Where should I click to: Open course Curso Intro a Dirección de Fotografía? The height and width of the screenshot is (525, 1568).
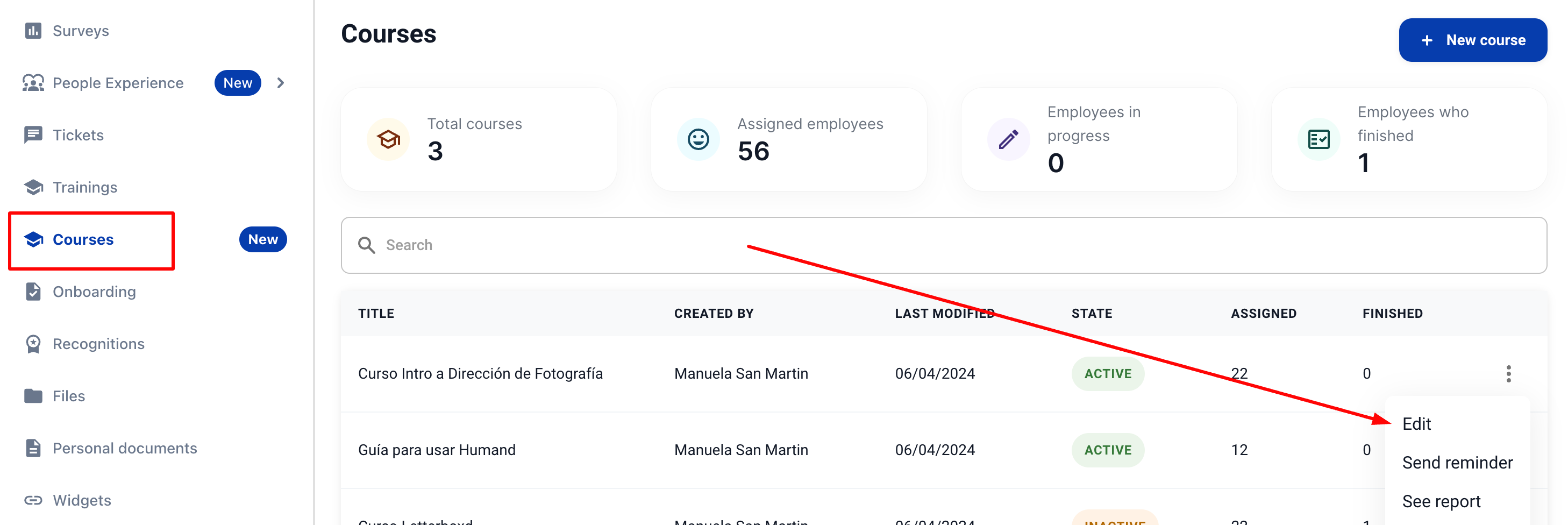(480, 373)
